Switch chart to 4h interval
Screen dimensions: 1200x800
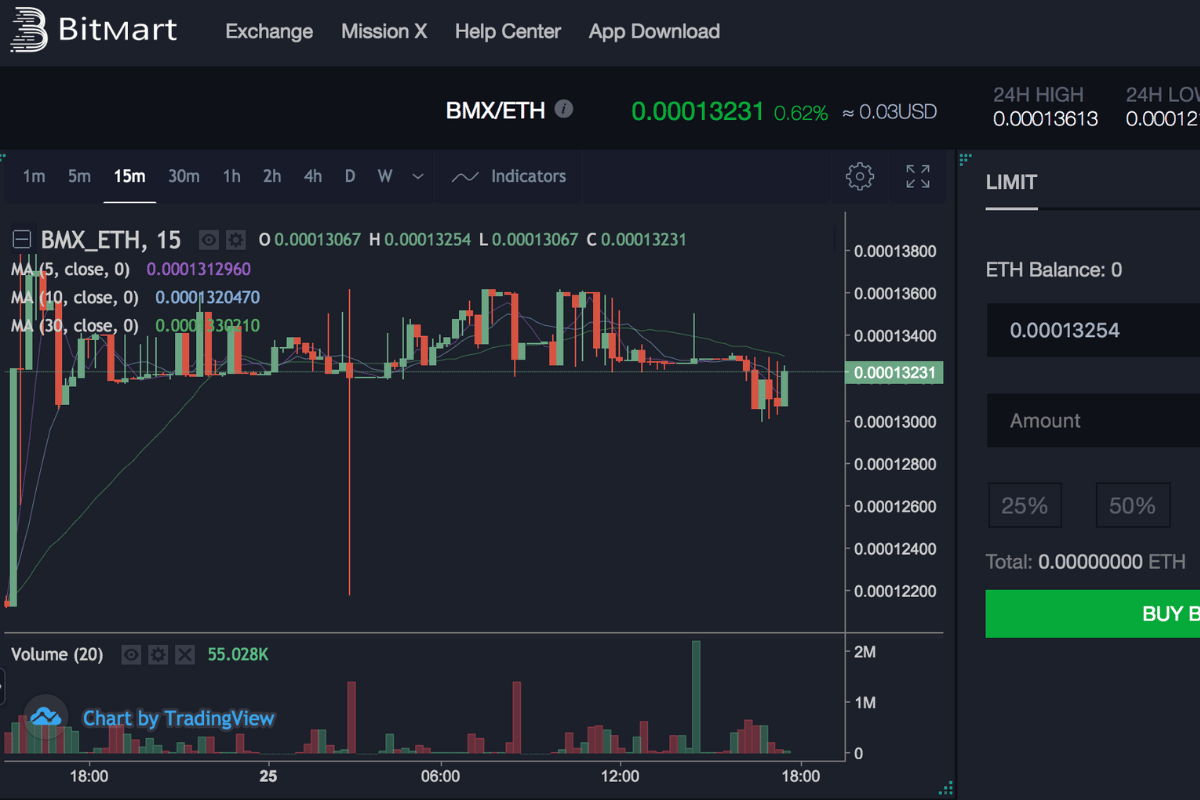pyautogui.click(x=313, y=176)
